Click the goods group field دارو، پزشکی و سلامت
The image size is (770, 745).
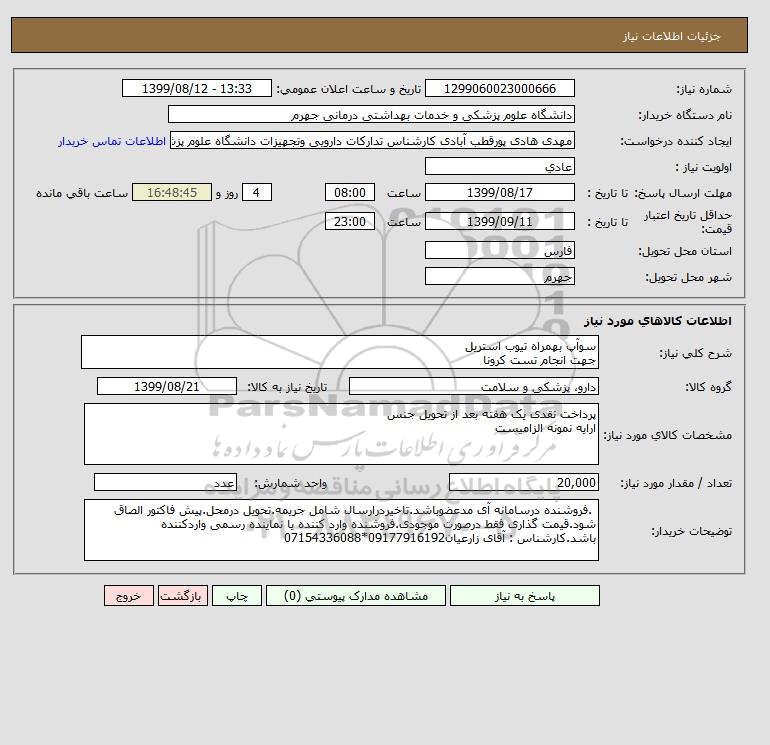[x=473, y=386]
